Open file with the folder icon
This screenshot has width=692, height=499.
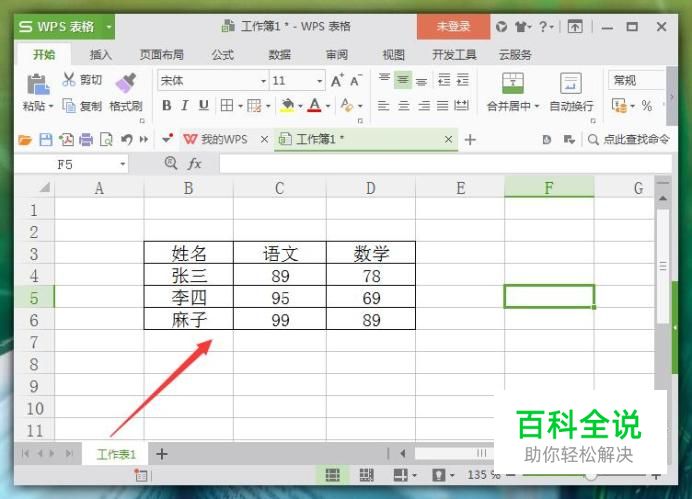click(x=25, y=140)
